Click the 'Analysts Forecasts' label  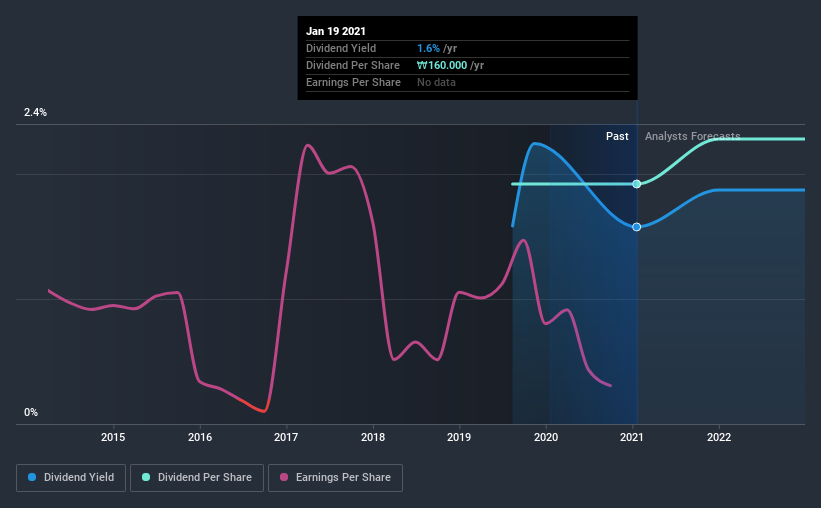692,136
